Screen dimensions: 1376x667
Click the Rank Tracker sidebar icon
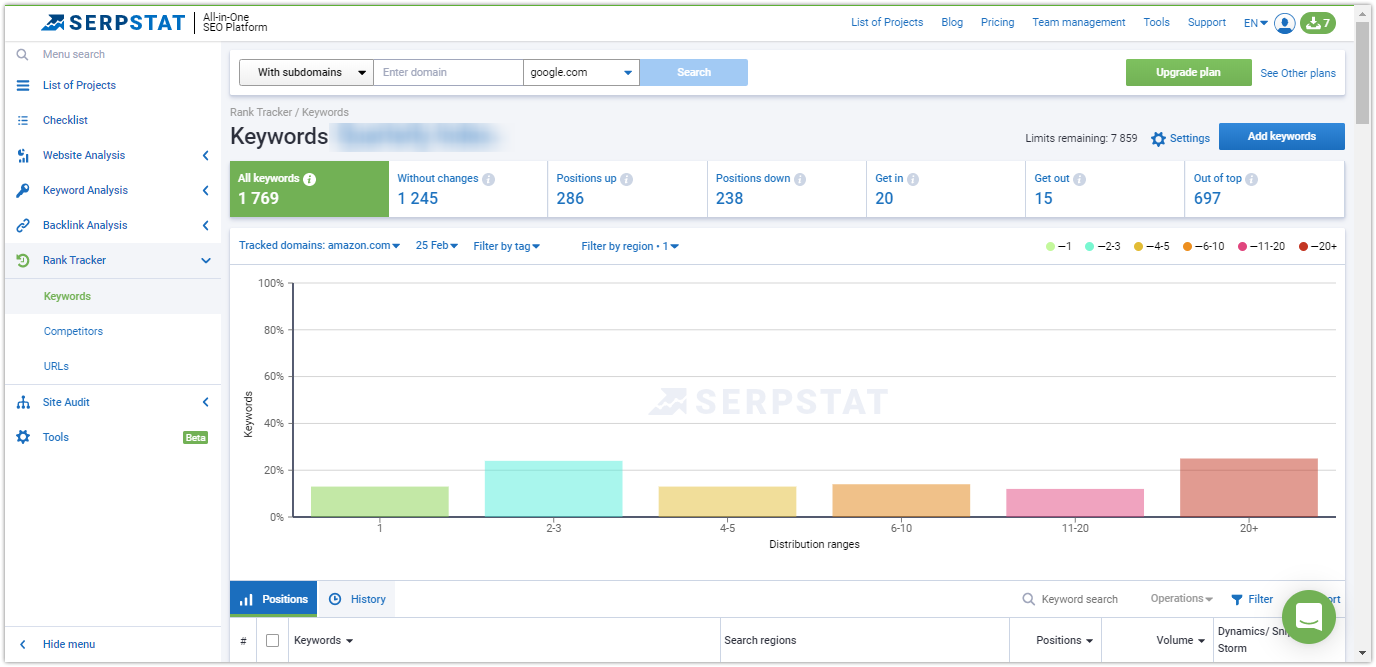tap(23, 260)
